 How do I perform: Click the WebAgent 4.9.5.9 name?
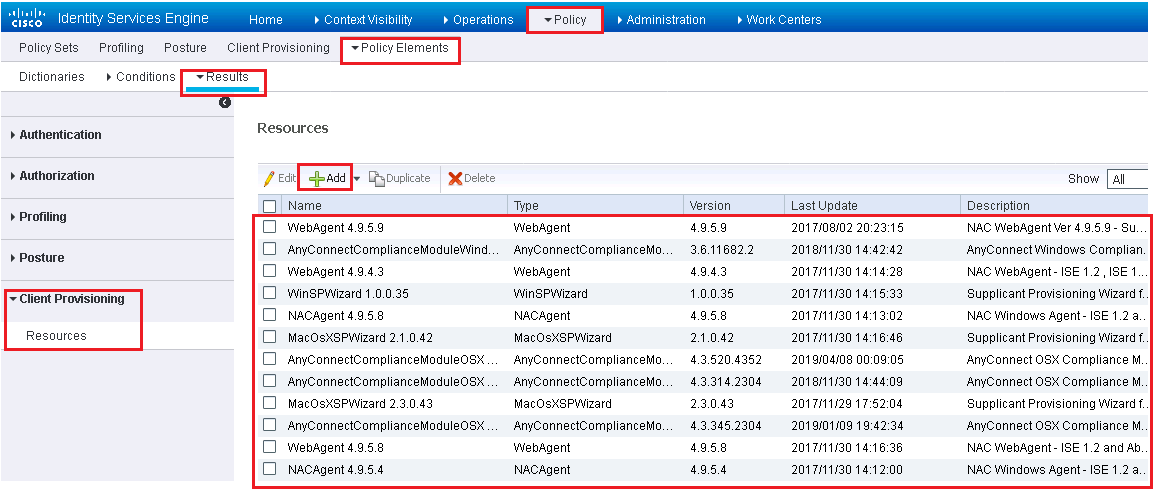pyautogui.click(x=336, y=227)
